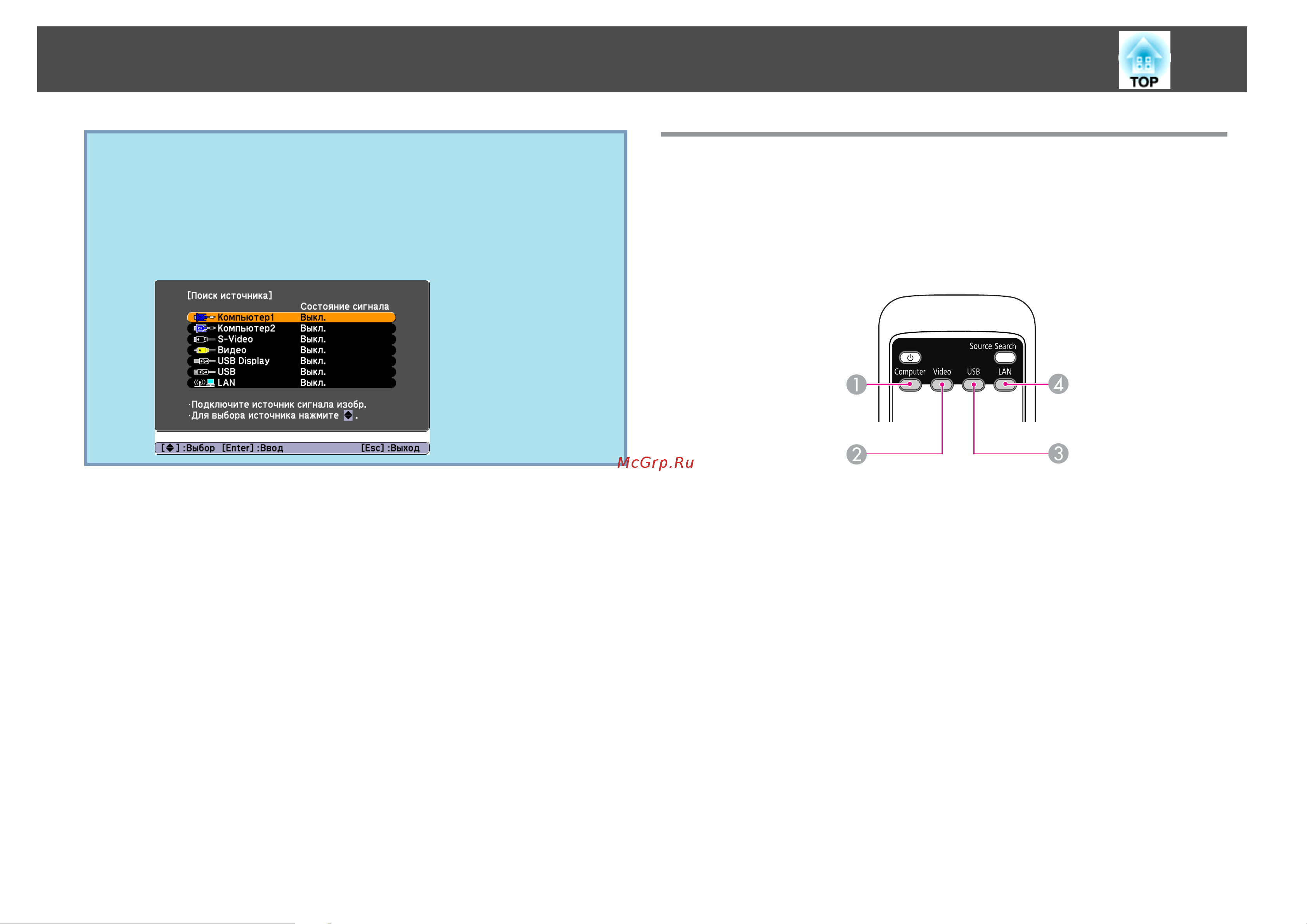Click the S-Video connector icon
This screenshot has height=924, width=1307.
pyautogui.click(x=204, y=339)
